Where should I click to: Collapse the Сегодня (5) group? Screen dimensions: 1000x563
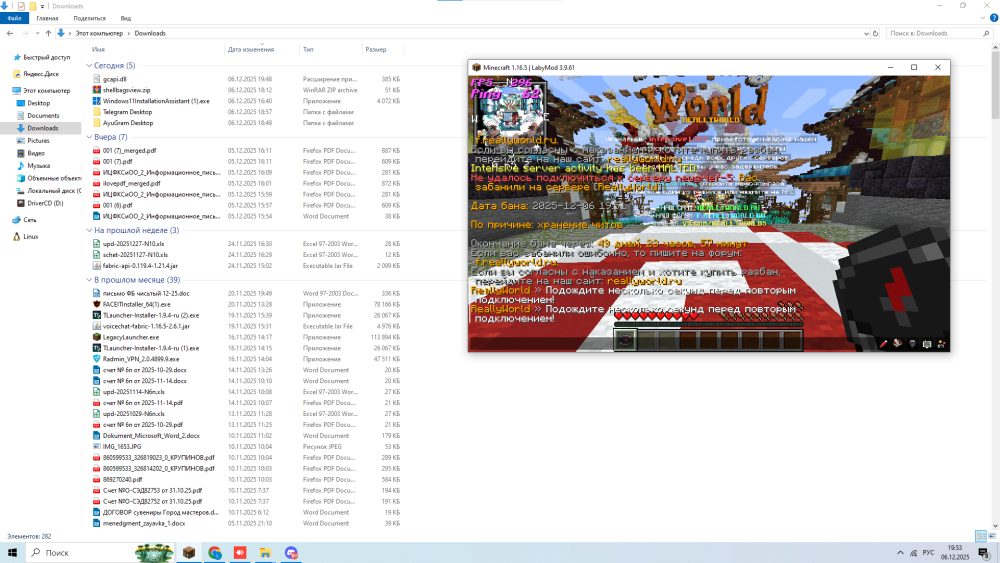[x=89, y=66]
